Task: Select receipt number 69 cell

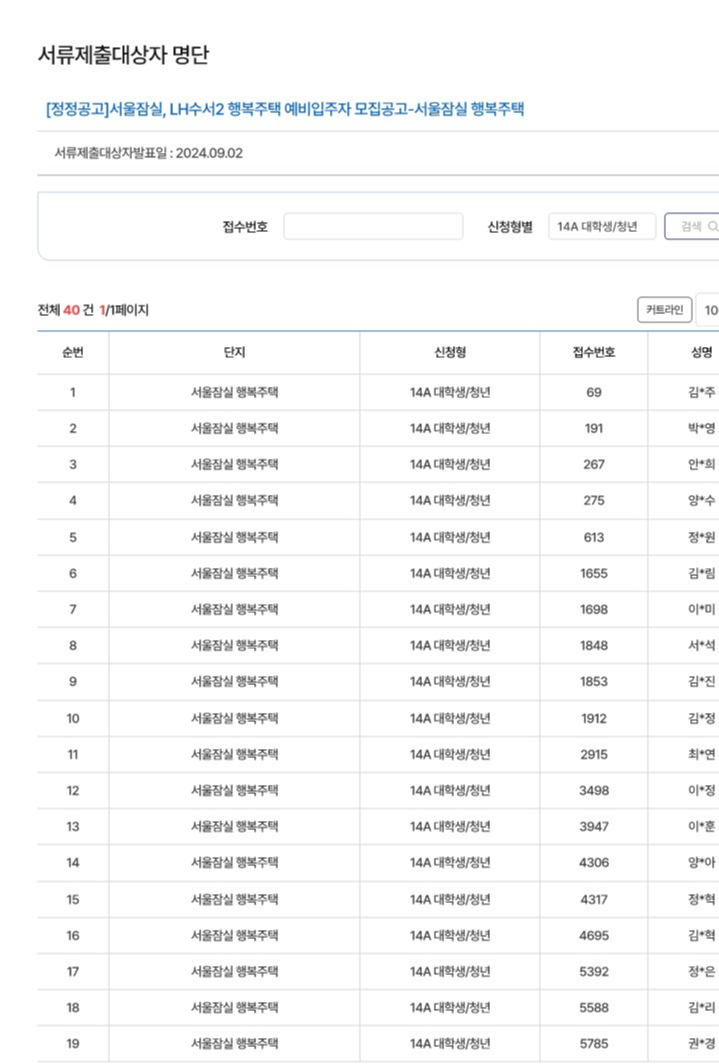Action: [x=594, y=392]
